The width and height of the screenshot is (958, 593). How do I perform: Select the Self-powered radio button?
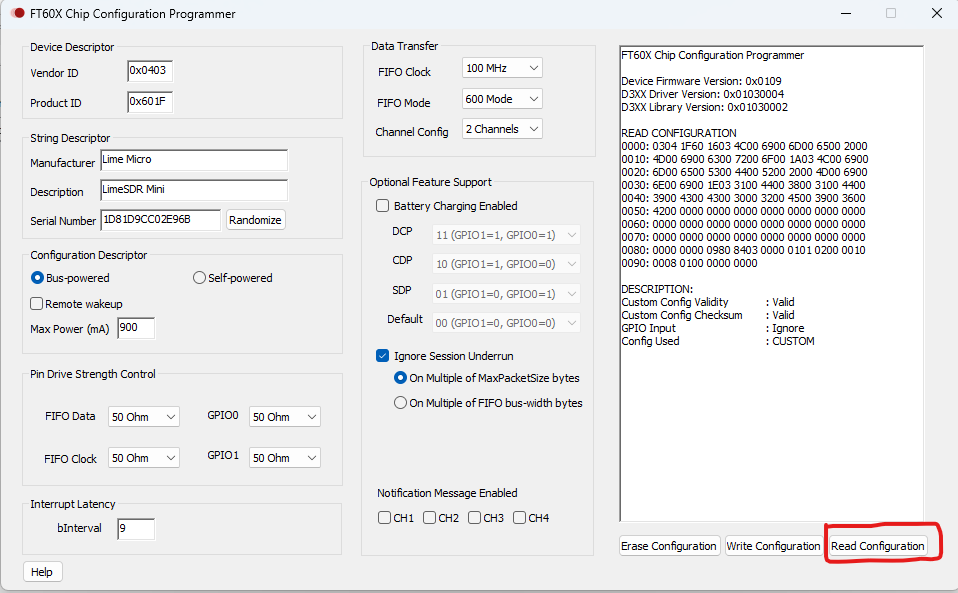pyautogui.click(x=200, y=278)
